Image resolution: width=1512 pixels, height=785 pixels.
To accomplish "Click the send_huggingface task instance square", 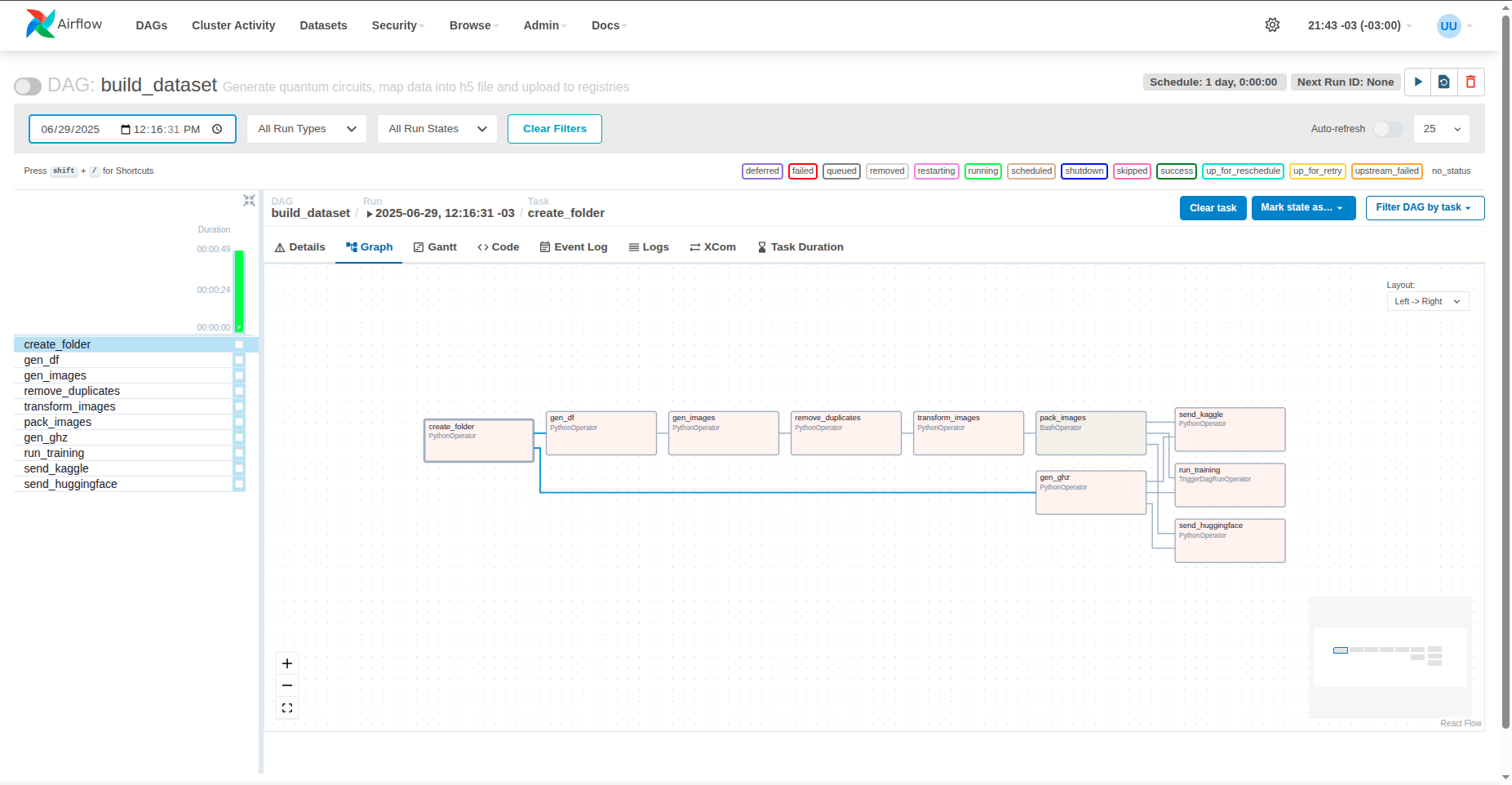I will [x=239, y=484].
